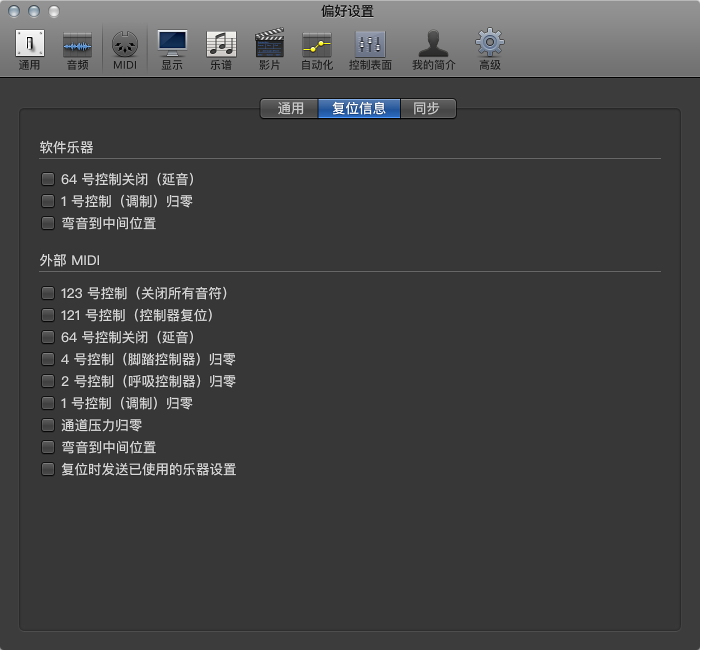Close the 偏好设置 window
Image resolution: width=702 pixels, height=652 pixels.
click(14, 11)
